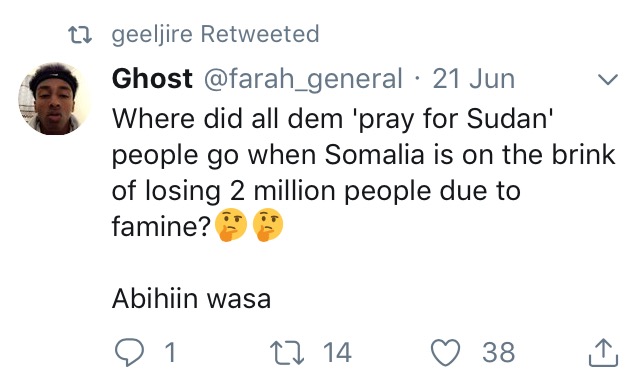Image resolution: width=640 pixels, height=377 pixels.
Task: Open the 21 Jun tweet timestamp
Action: click(473, 79)
